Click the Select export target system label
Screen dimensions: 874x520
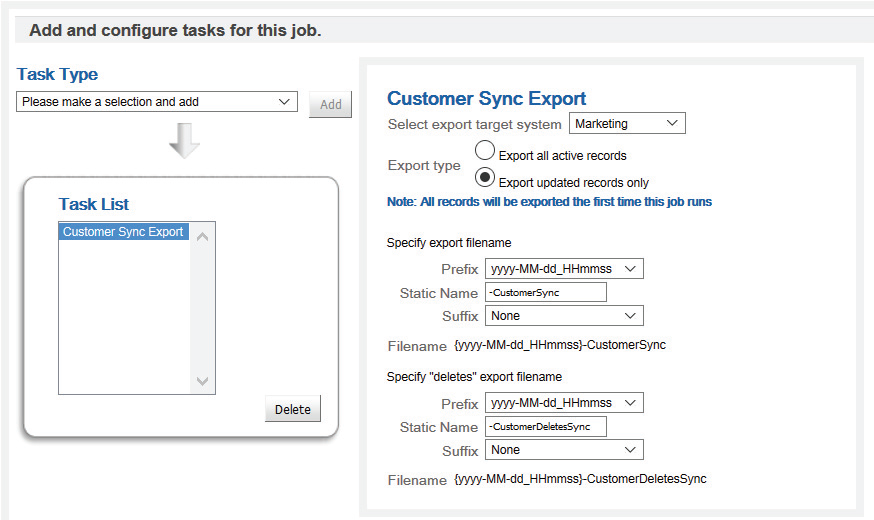tap(474, 124)
